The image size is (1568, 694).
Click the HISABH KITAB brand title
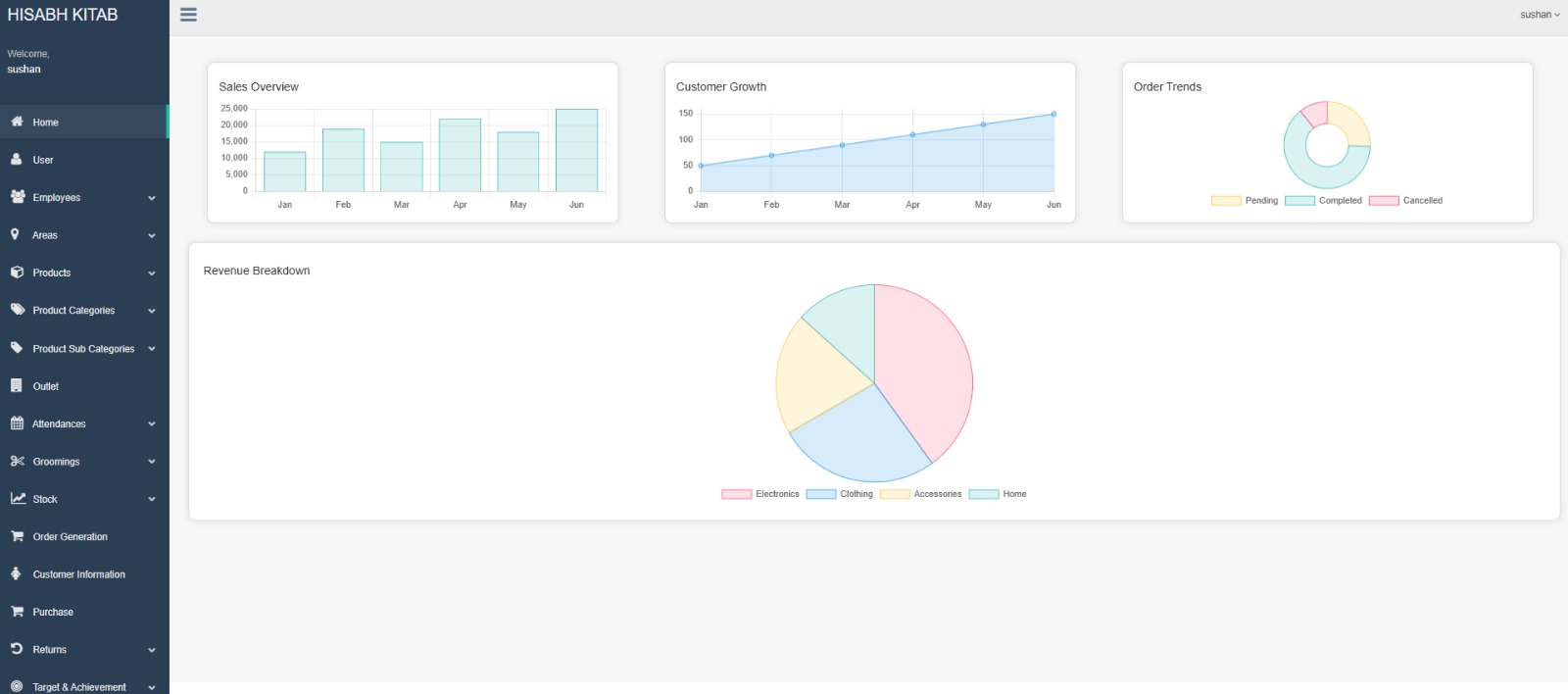point(63,15)
